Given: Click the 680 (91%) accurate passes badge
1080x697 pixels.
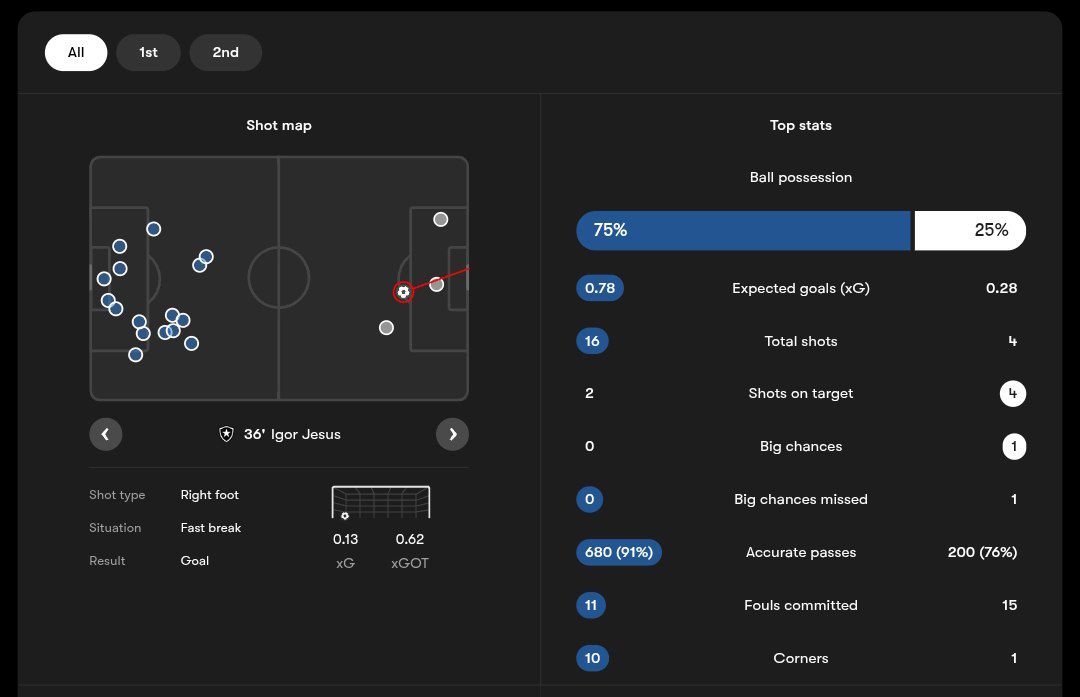Looking at the screenshot, I should point(619,552).
